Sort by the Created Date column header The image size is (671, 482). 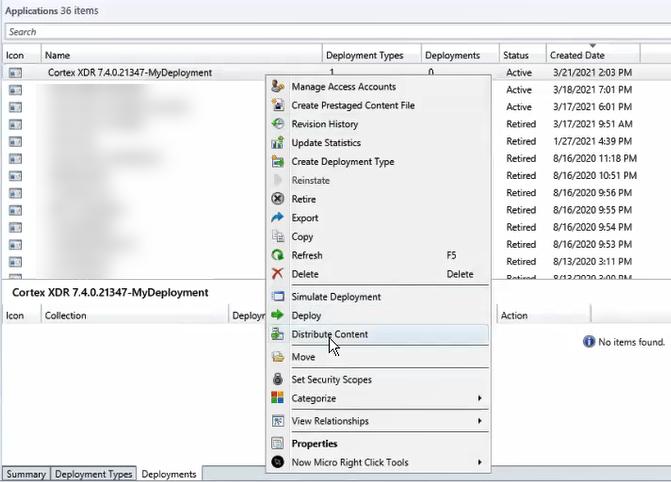pos(593,55)
